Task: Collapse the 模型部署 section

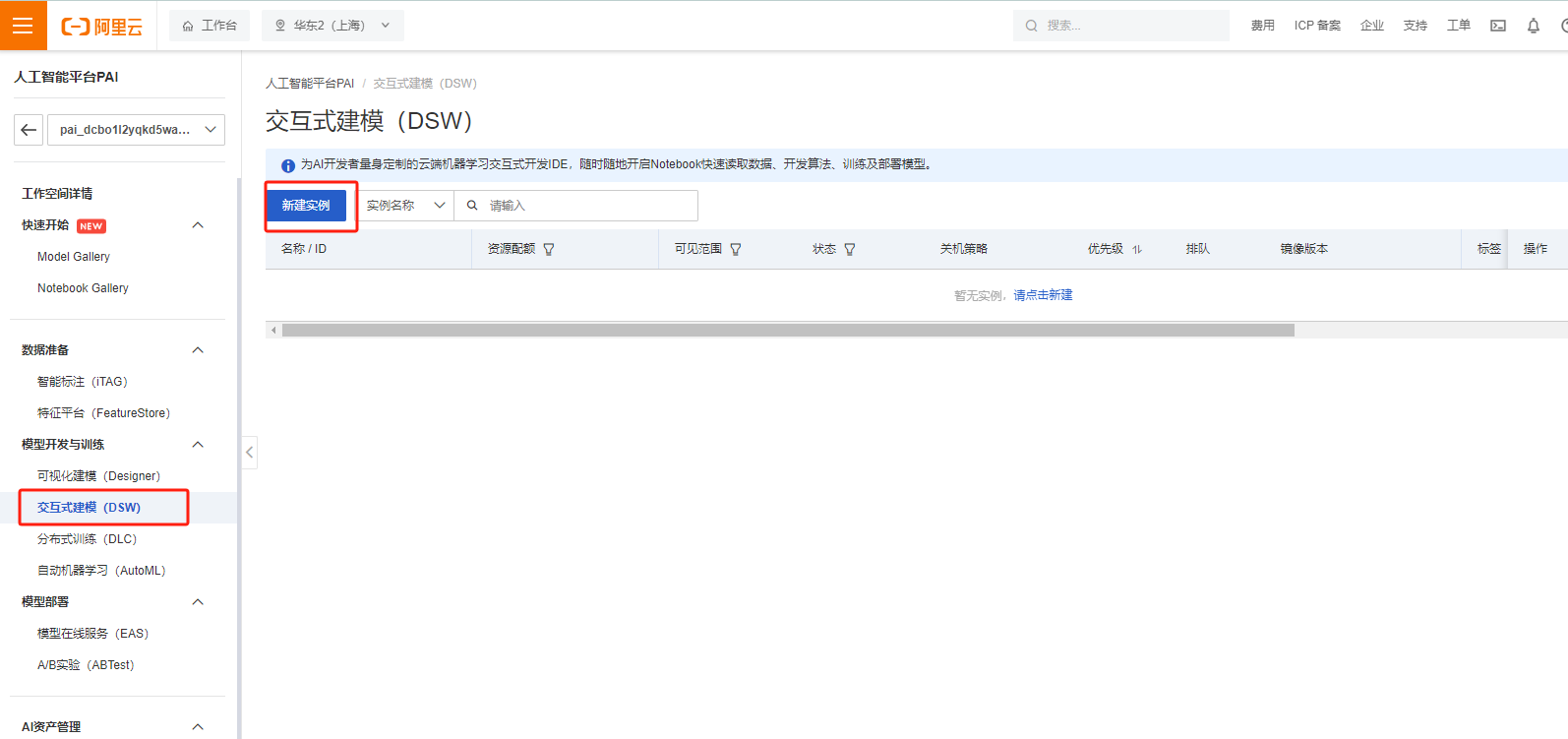Action: point(198,602)
